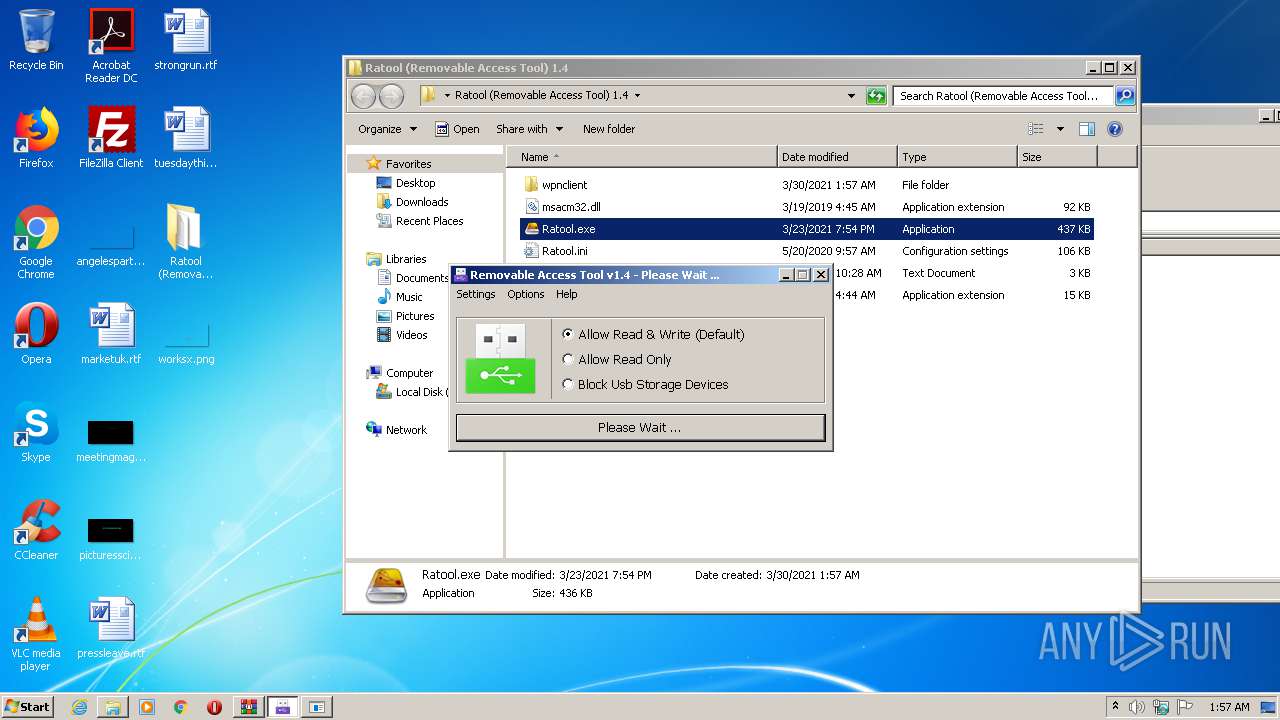
Task: Click the Recycle Bin desktop icon
Action: click(x=36, y=41)
